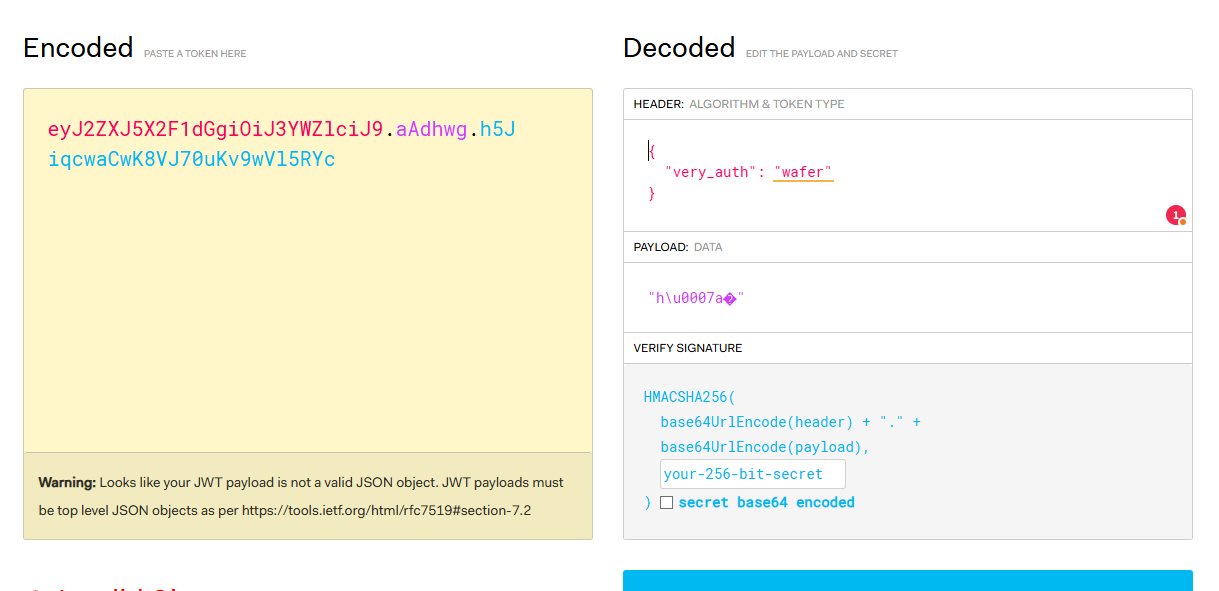1219x591 pixels.
Task: Click the red error badge in header panel
Action: 1176,215
